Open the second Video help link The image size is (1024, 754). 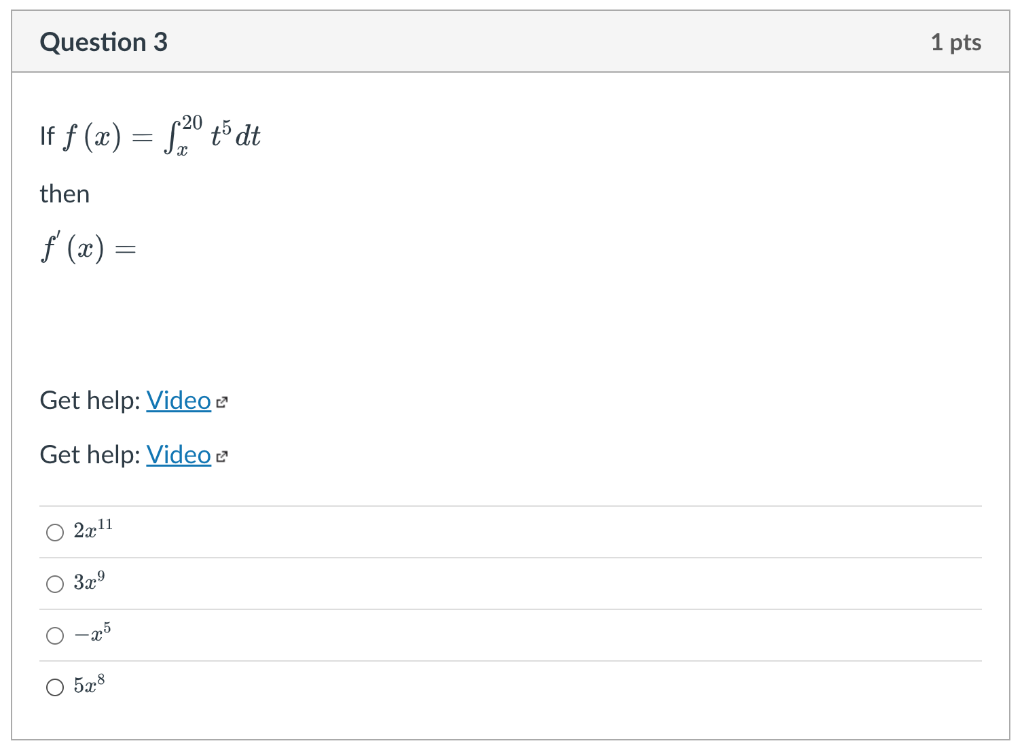click(178, 455)
